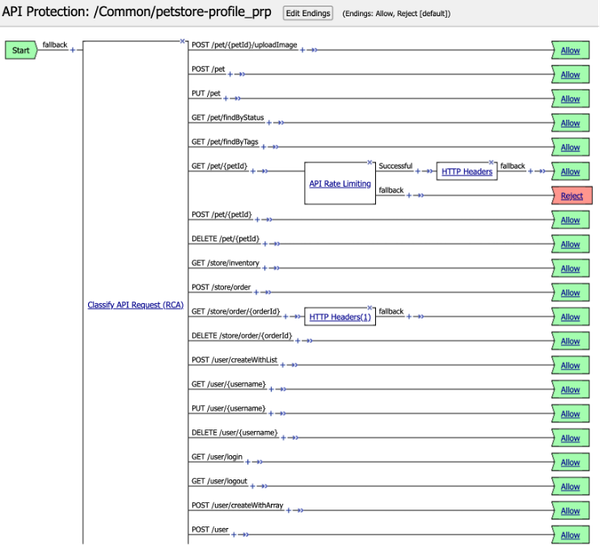The image size is (600, 545).
Task: Click Allow ending for GET /pet/findByTags
Action: click(570, 147)
